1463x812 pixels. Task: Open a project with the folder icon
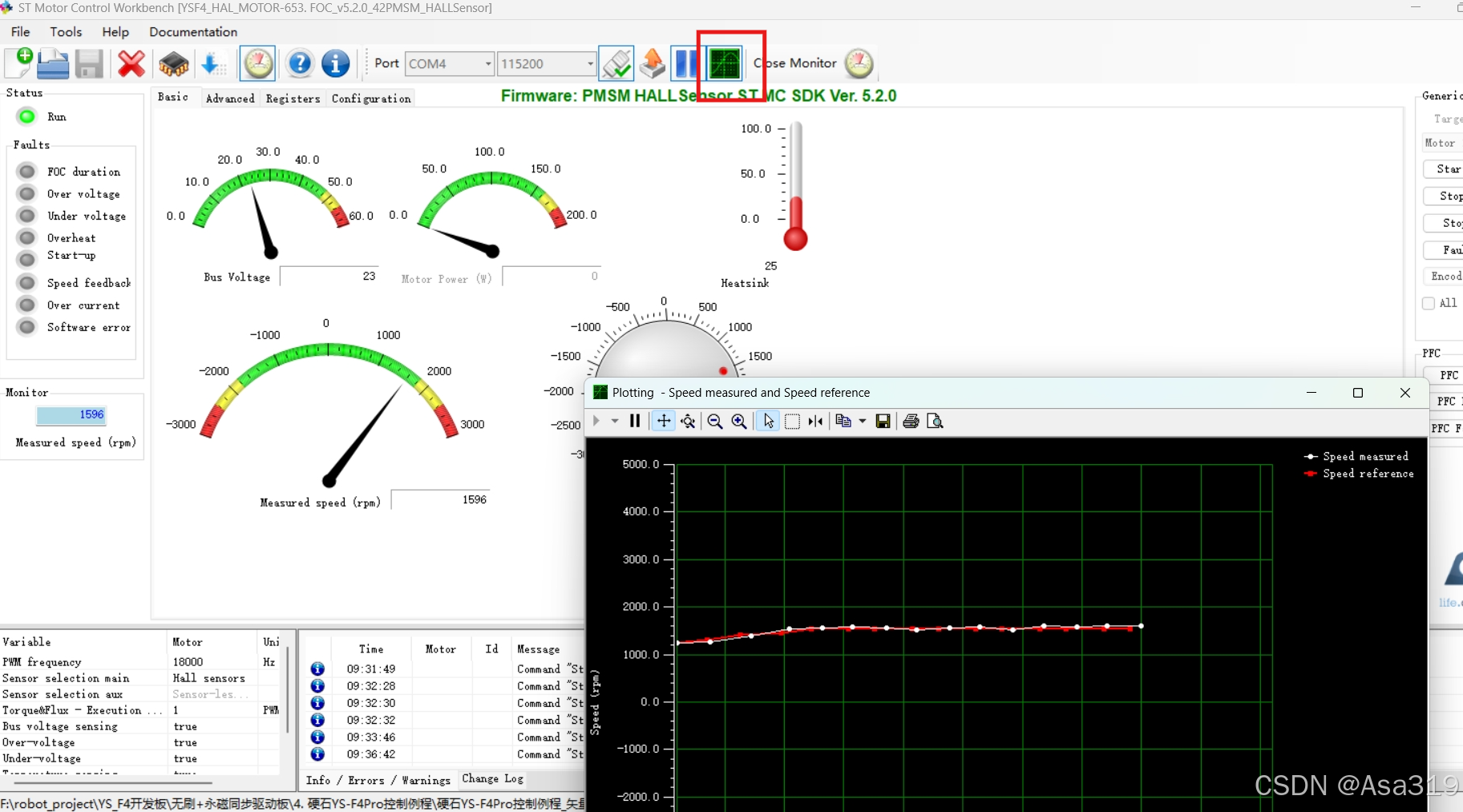53,63
